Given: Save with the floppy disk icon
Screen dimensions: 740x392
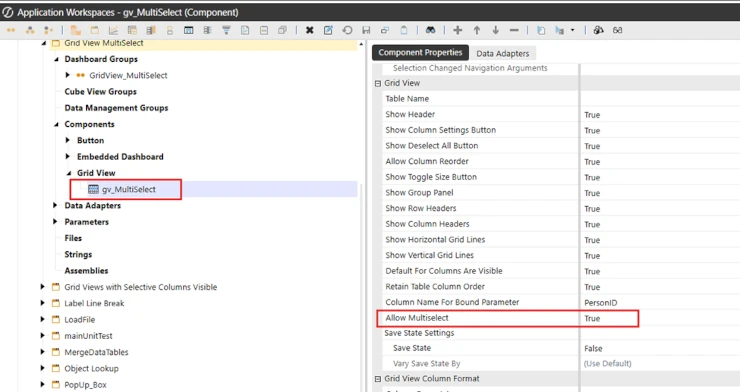Looking at the screenshot, I should (366, 30).
